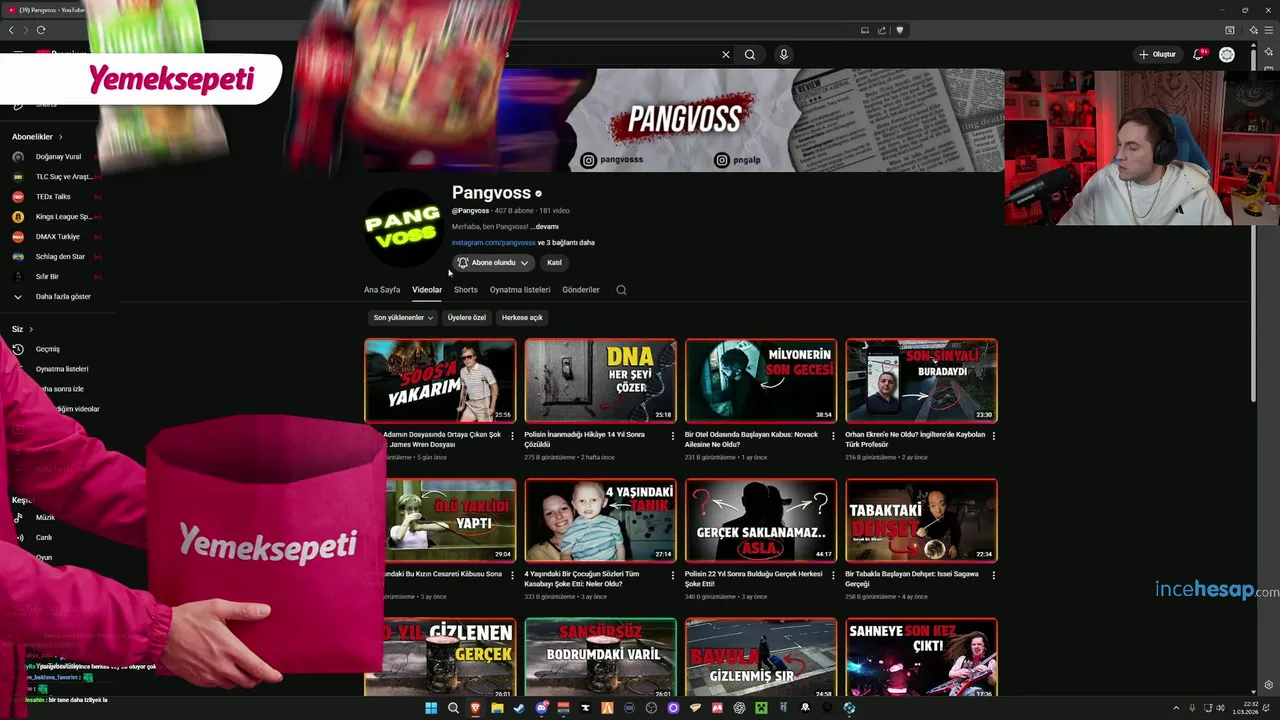Open Minecraft from the taskbar
1280x720 pixels.
tap(761, 708)
